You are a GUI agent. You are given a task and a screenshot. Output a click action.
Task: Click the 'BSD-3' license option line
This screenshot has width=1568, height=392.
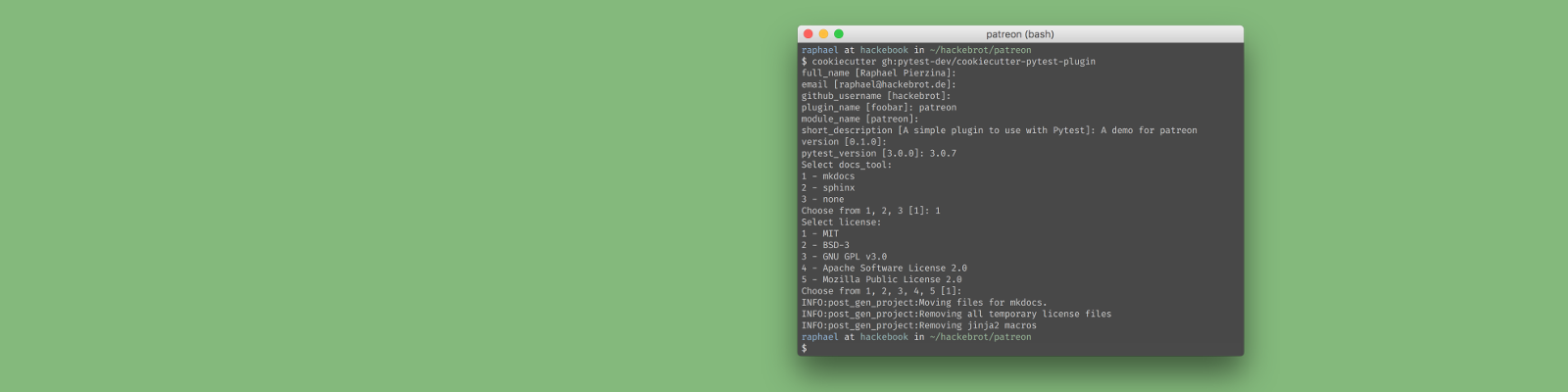(x=825, y=245)
